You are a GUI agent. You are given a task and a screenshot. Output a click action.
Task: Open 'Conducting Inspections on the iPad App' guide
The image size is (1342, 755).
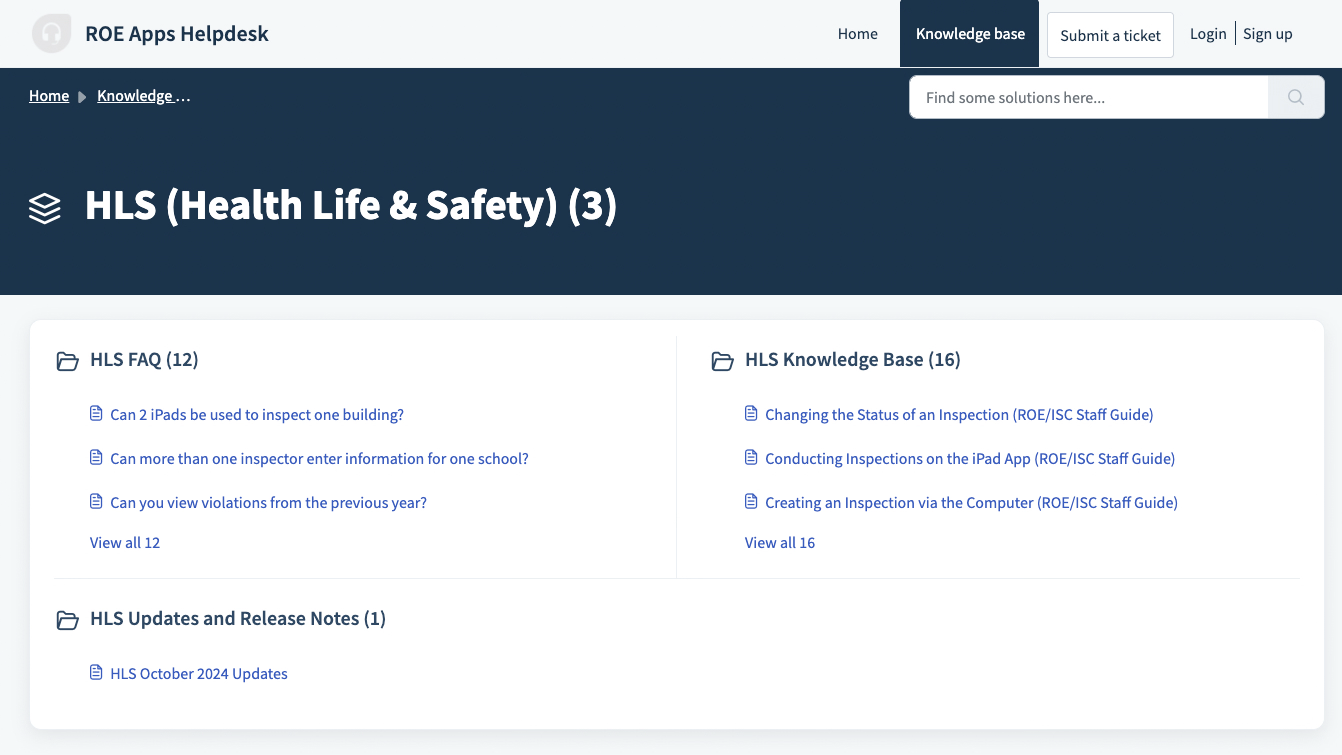click(x=970, y=459)
